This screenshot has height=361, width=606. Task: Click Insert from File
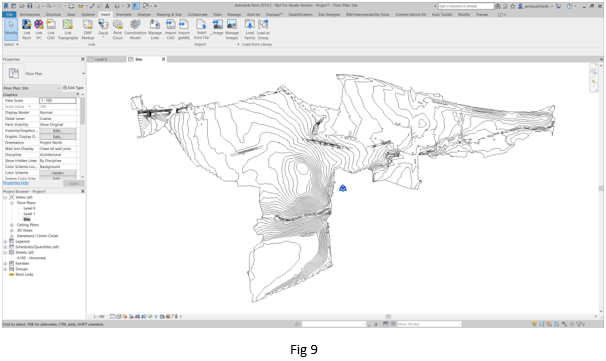click(x=201, y=29)
